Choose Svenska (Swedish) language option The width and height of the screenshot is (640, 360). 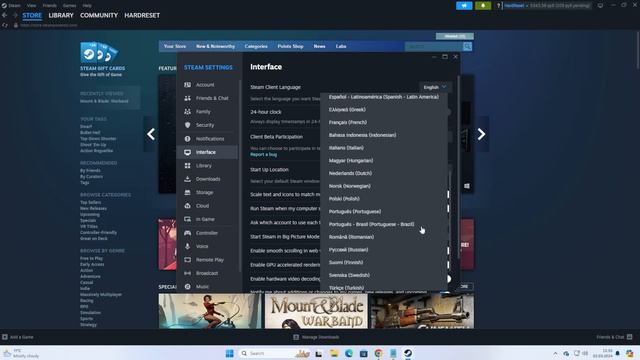[349, 275]
